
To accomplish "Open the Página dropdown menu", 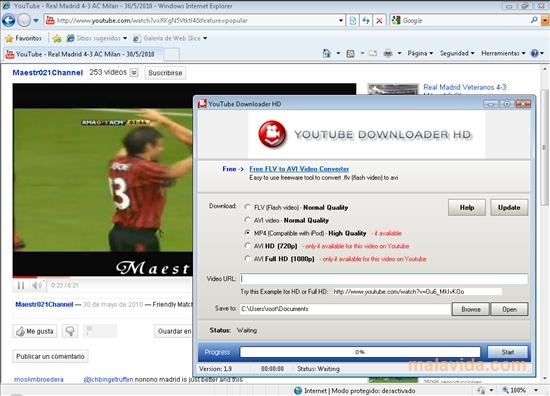I will 420,53.
